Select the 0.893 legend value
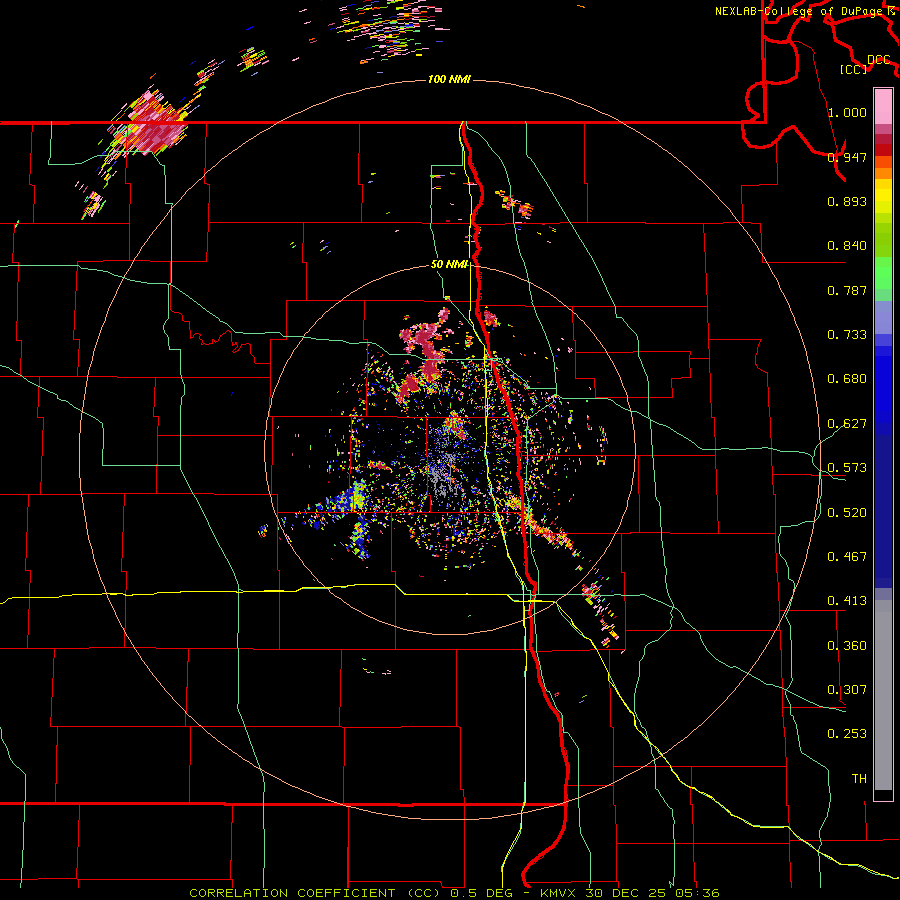This screenshot has height=900, width=900. coord(847,201)
